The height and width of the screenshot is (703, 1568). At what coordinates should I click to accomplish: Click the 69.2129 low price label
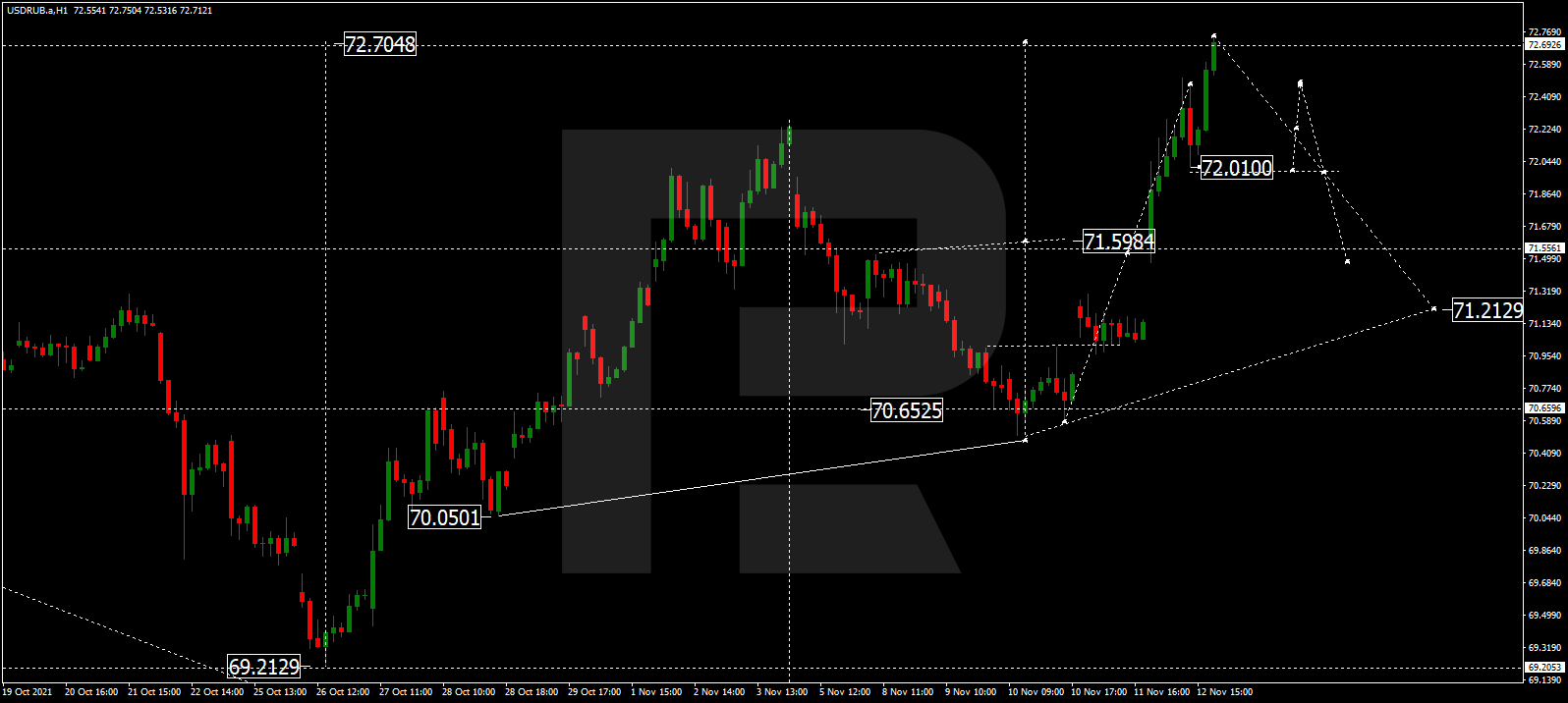[x=264, y=667]
